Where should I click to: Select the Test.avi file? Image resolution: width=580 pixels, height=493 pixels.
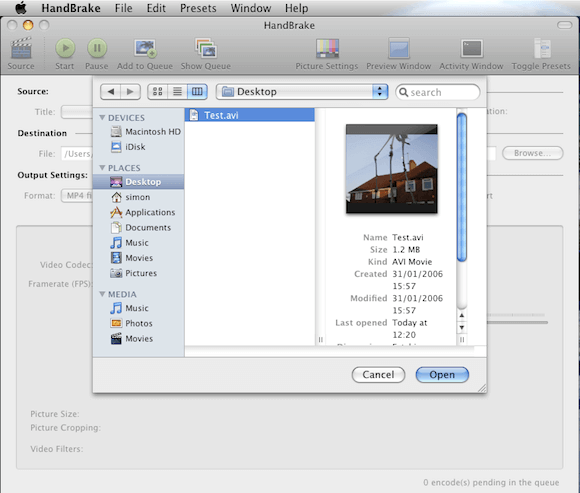(x=250, y=115)
